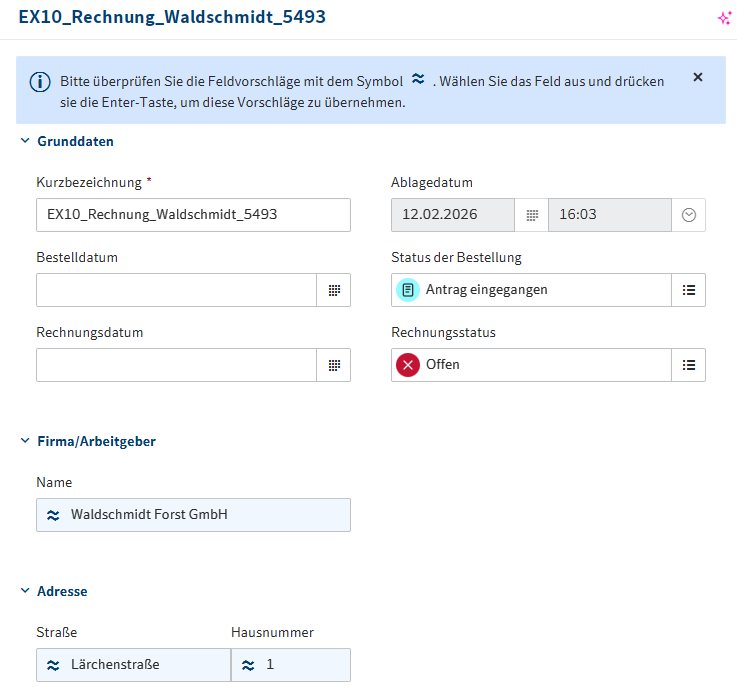Open the Bestelldatum calendar picker

tap(334, 290)
